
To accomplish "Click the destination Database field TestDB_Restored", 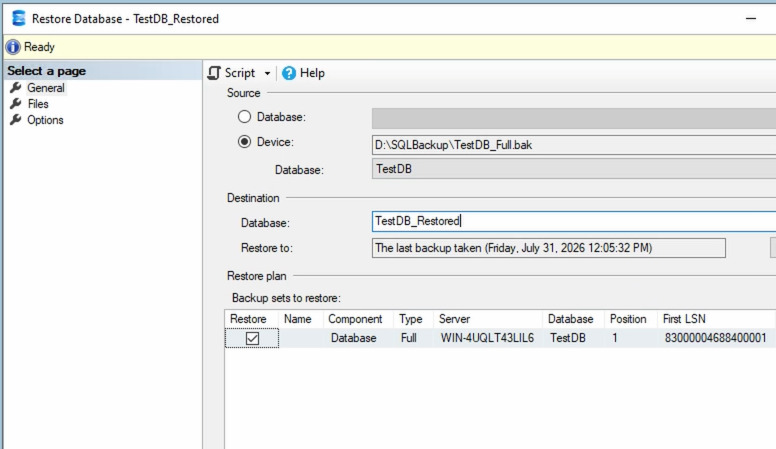I will click(x=574, y=221).
